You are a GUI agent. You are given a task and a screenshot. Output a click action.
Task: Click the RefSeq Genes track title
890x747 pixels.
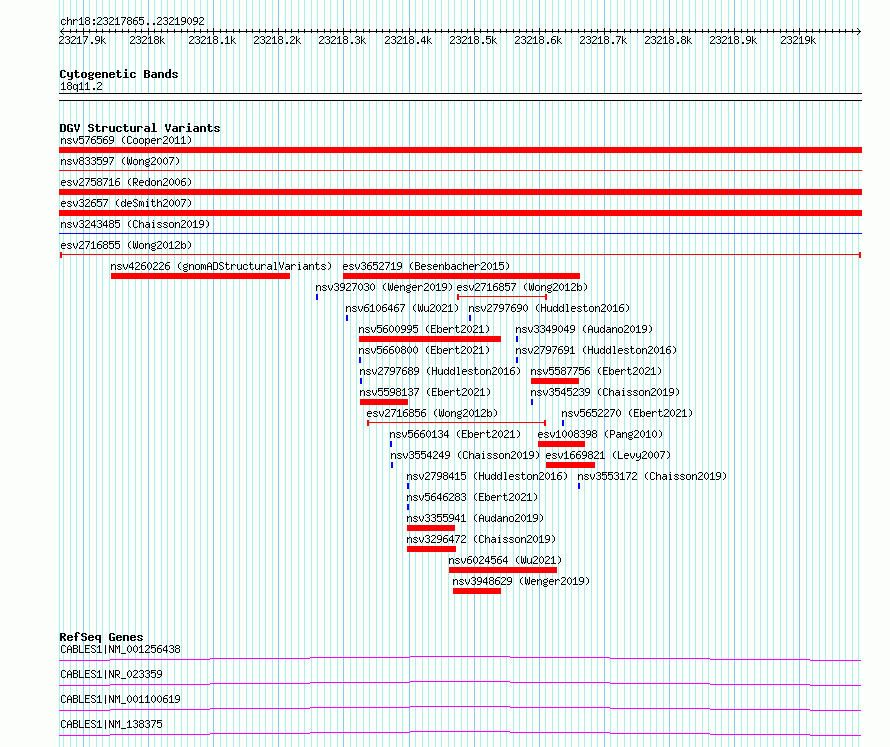101,637
